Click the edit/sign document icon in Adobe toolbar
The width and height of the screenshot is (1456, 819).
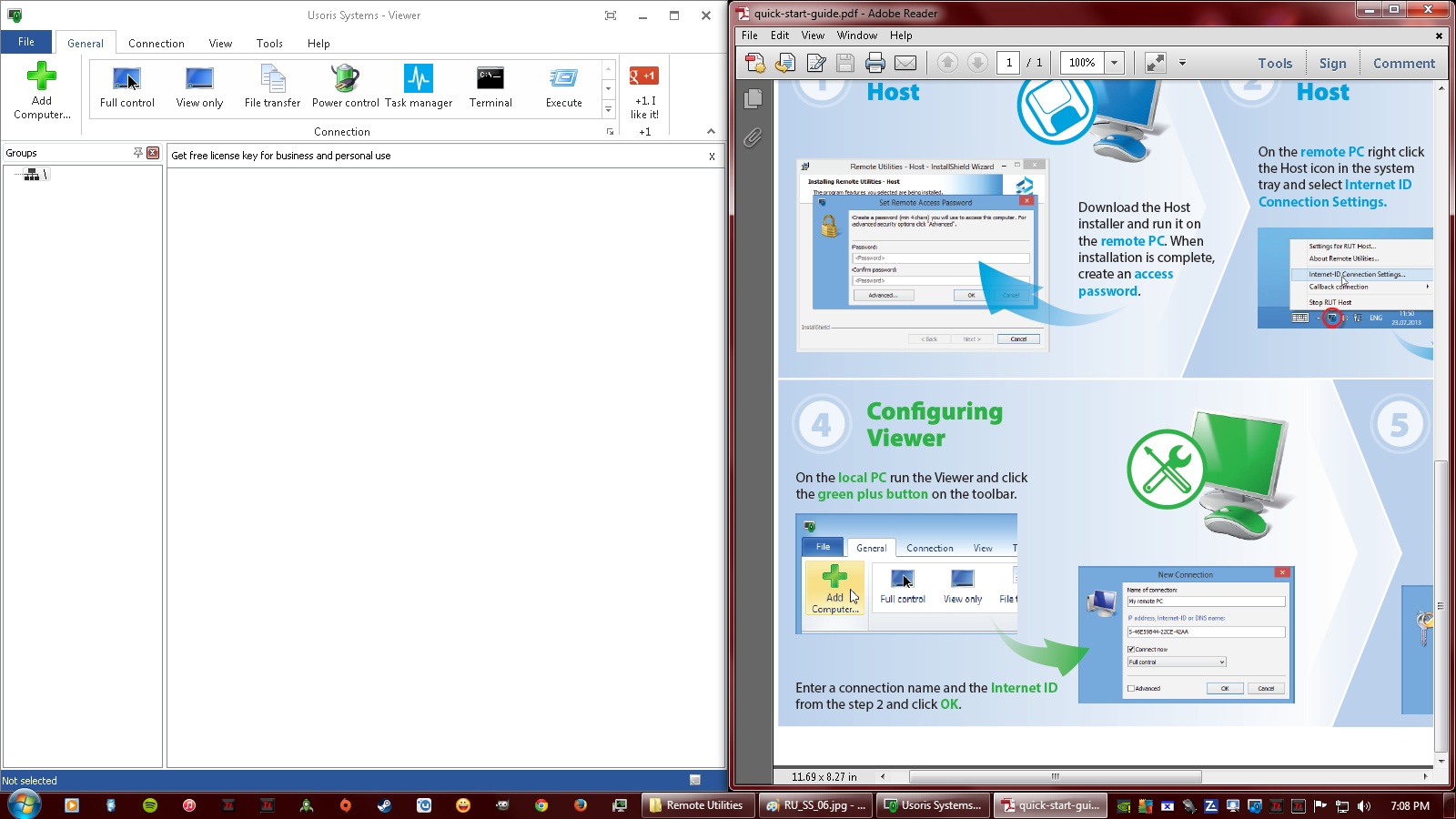coord(816,63)
